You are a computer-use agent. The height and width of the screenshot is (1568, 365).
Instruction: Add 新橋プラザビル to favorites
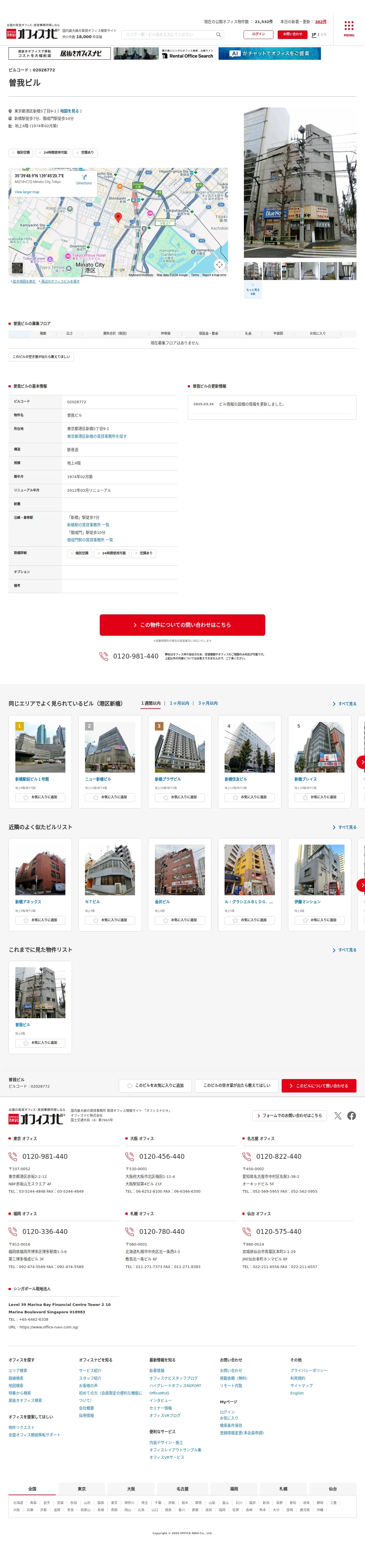(180, 797)
